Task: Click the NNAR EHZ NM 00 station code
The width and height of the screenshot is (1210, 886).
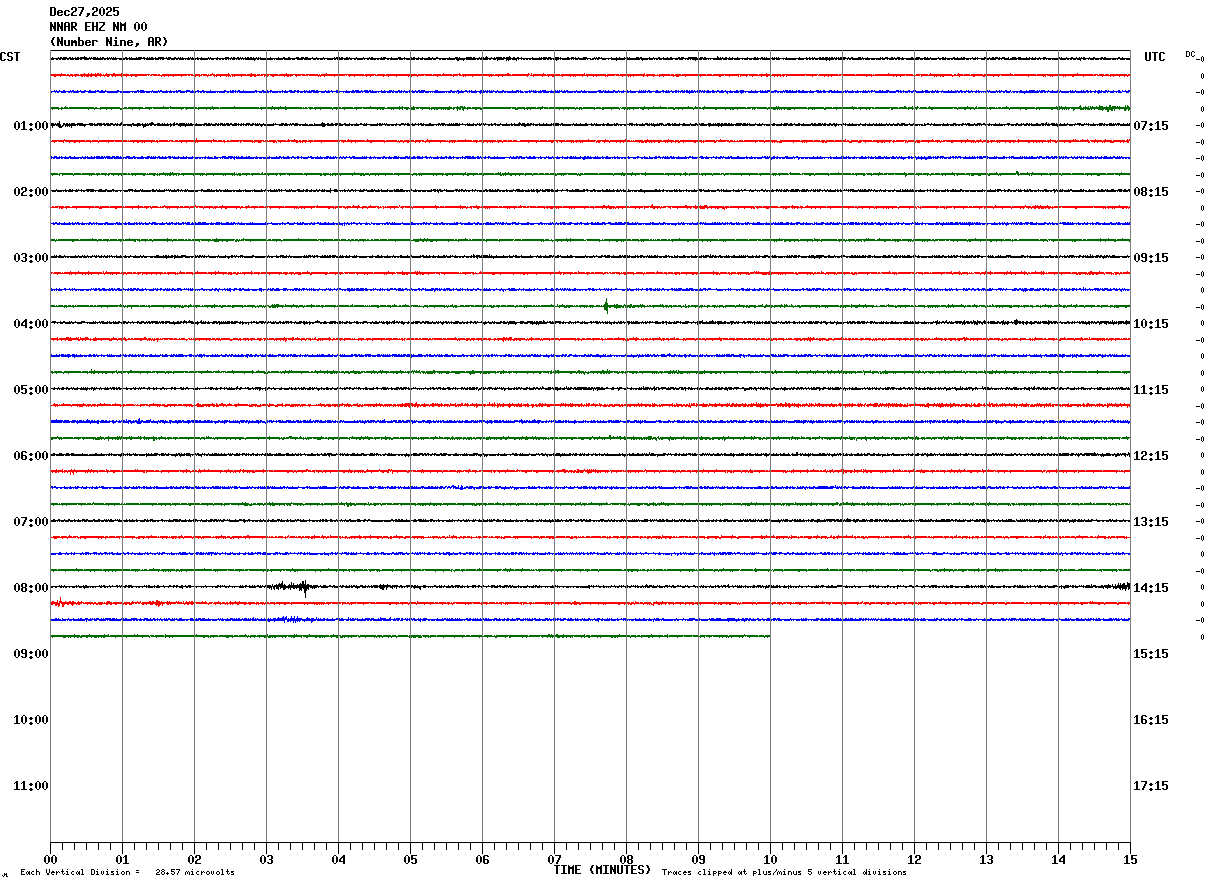Action: pos(98,27)
